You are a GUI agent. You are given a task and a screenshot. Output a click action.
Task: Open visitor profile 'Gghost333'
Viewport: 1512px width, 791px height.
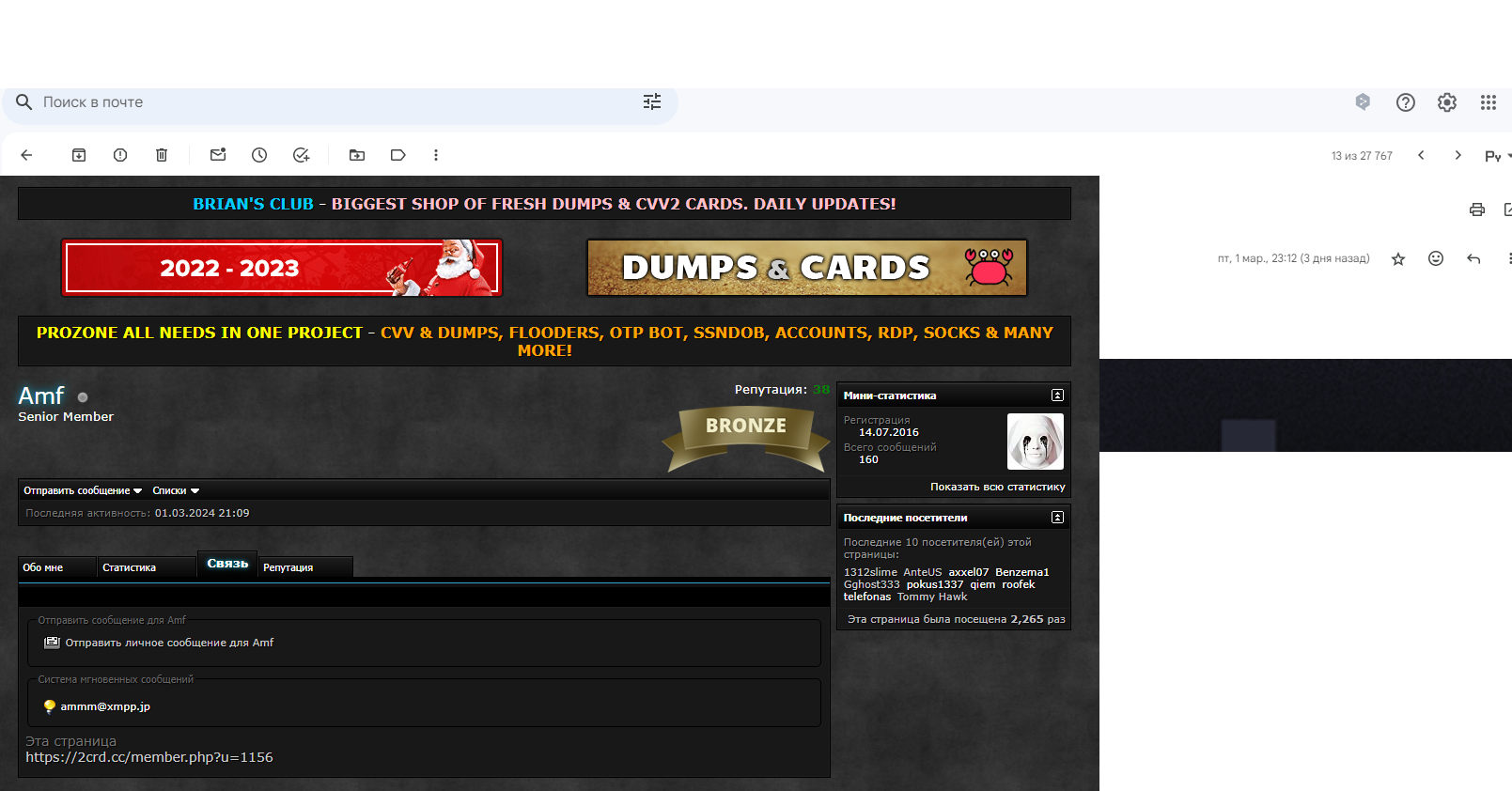pos(871,584)
